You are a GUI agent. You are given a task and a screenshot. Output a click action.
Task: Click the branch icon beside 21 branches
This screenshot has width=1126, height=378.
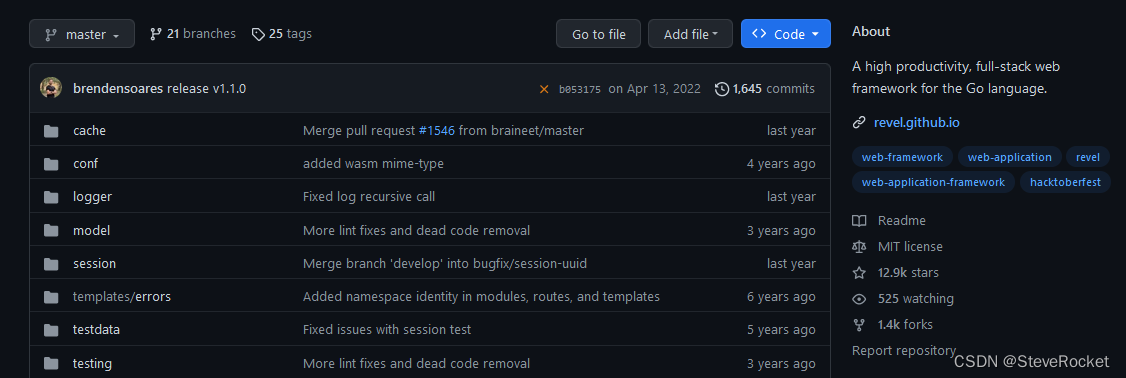(x=155, y=34)
